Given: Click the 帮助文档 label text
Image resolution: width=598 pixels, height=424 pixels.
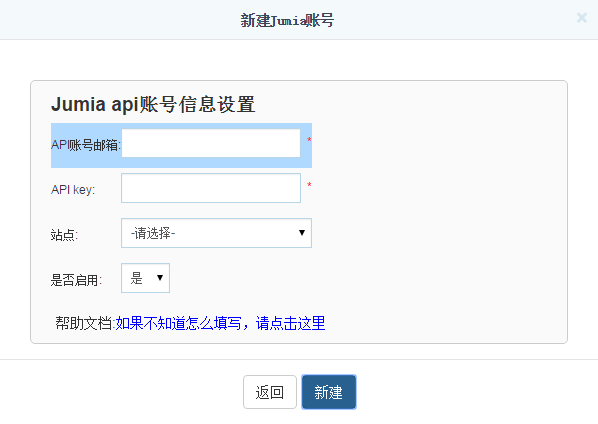Looking at the screenshot, I should tap(85, 323).
